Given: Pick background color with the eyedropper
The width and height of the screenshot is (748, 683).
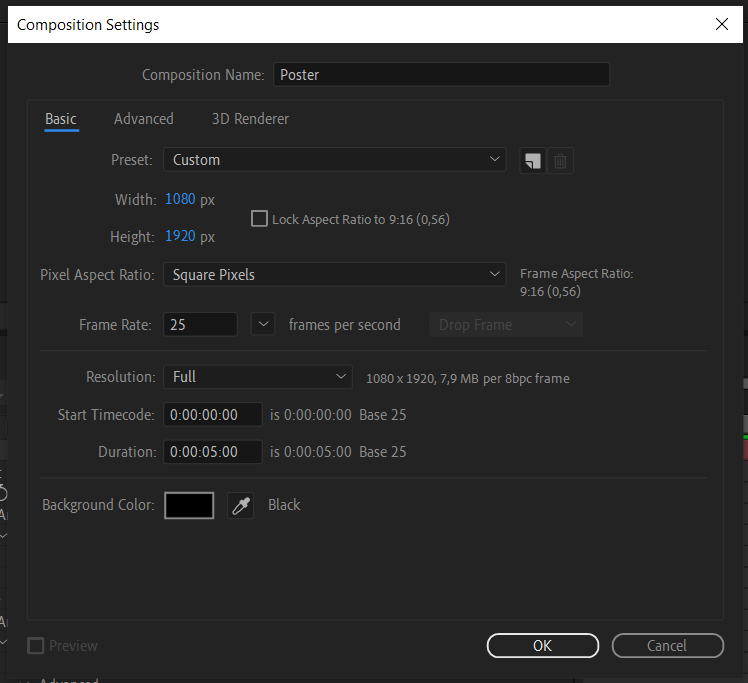Looking at the screenshot, I should click(240, 505).
